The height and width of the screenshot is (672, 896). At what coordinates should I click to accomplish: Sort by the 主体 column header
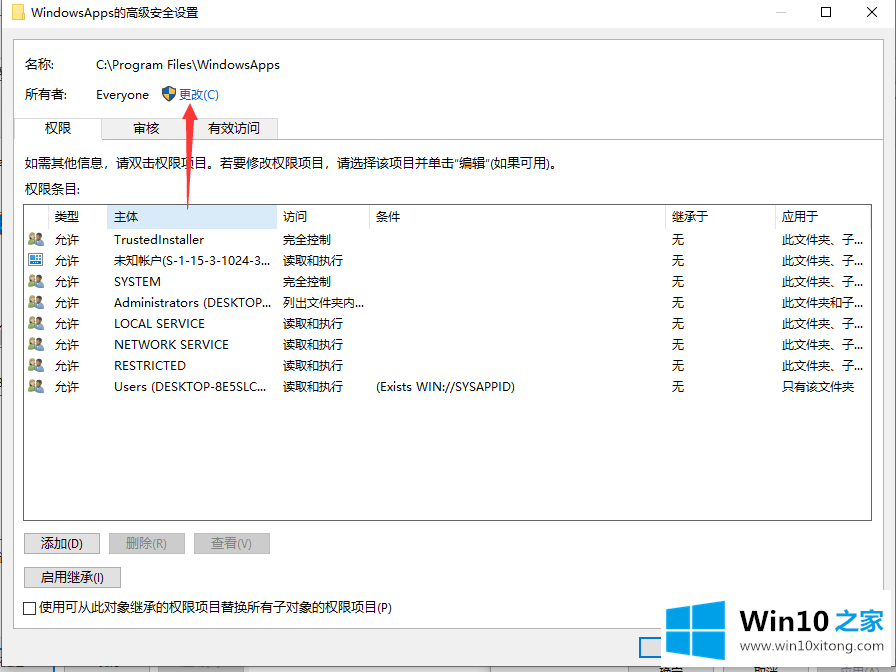click(192, 217)
